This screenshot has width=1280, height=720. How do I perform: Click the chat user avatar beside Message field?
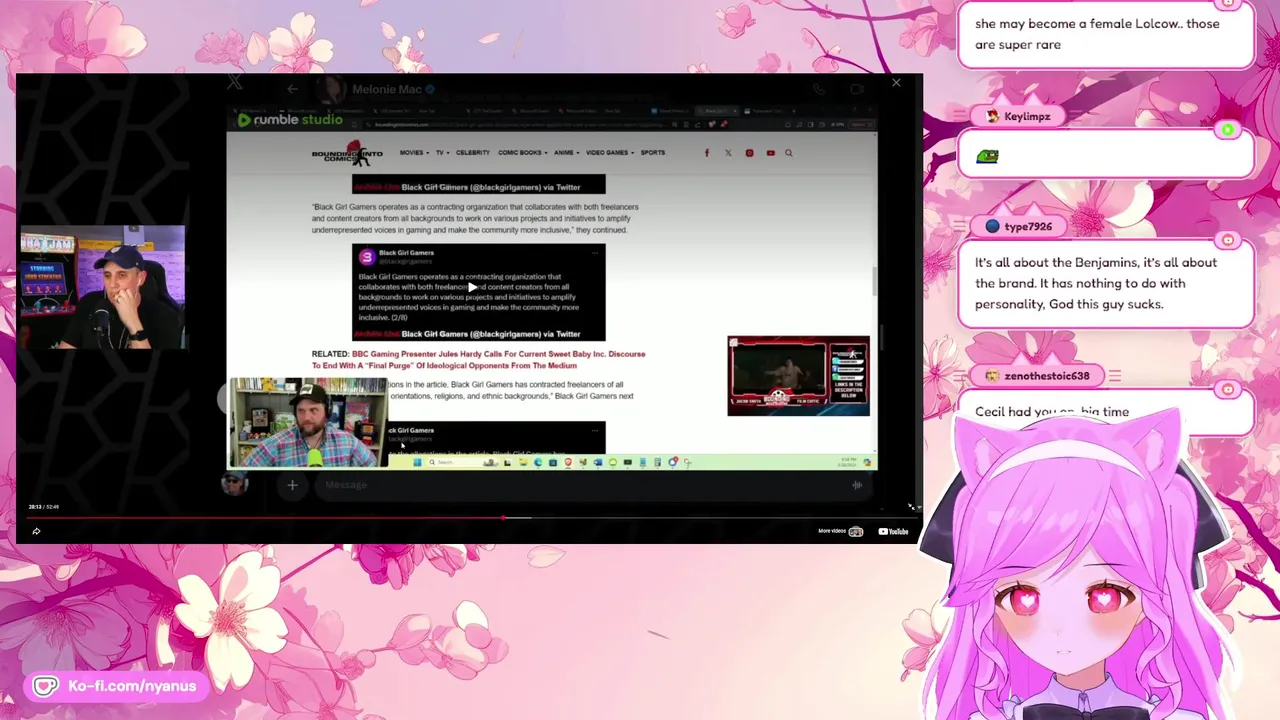coord(234,485)
